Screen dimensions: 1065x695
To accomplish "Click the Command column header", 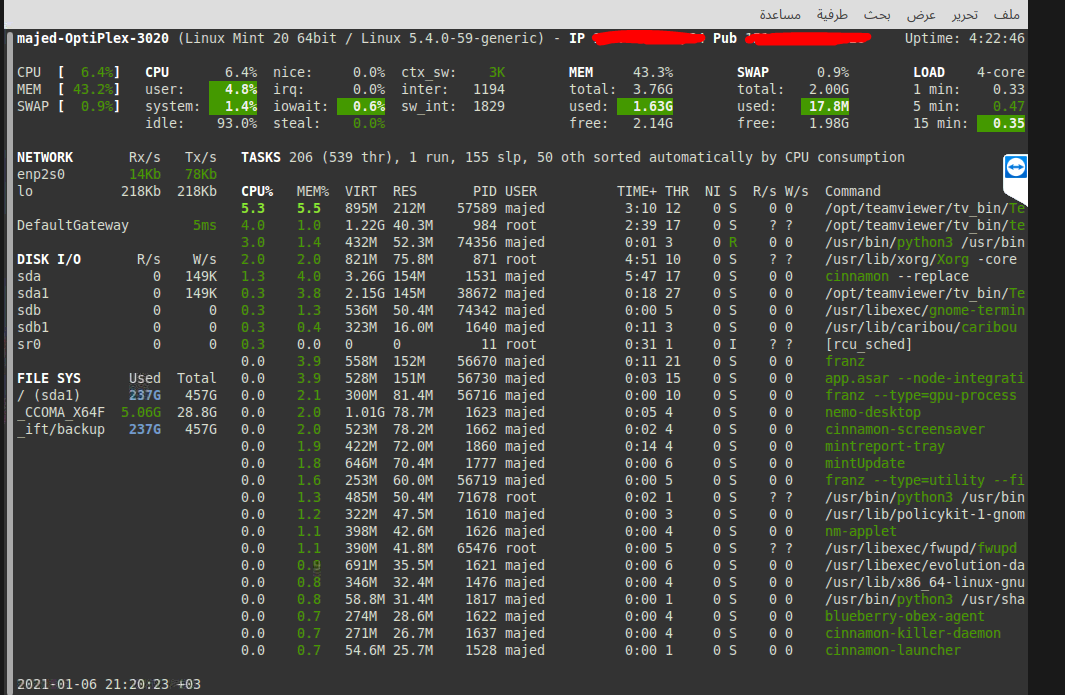I will [x=852, y=192].
